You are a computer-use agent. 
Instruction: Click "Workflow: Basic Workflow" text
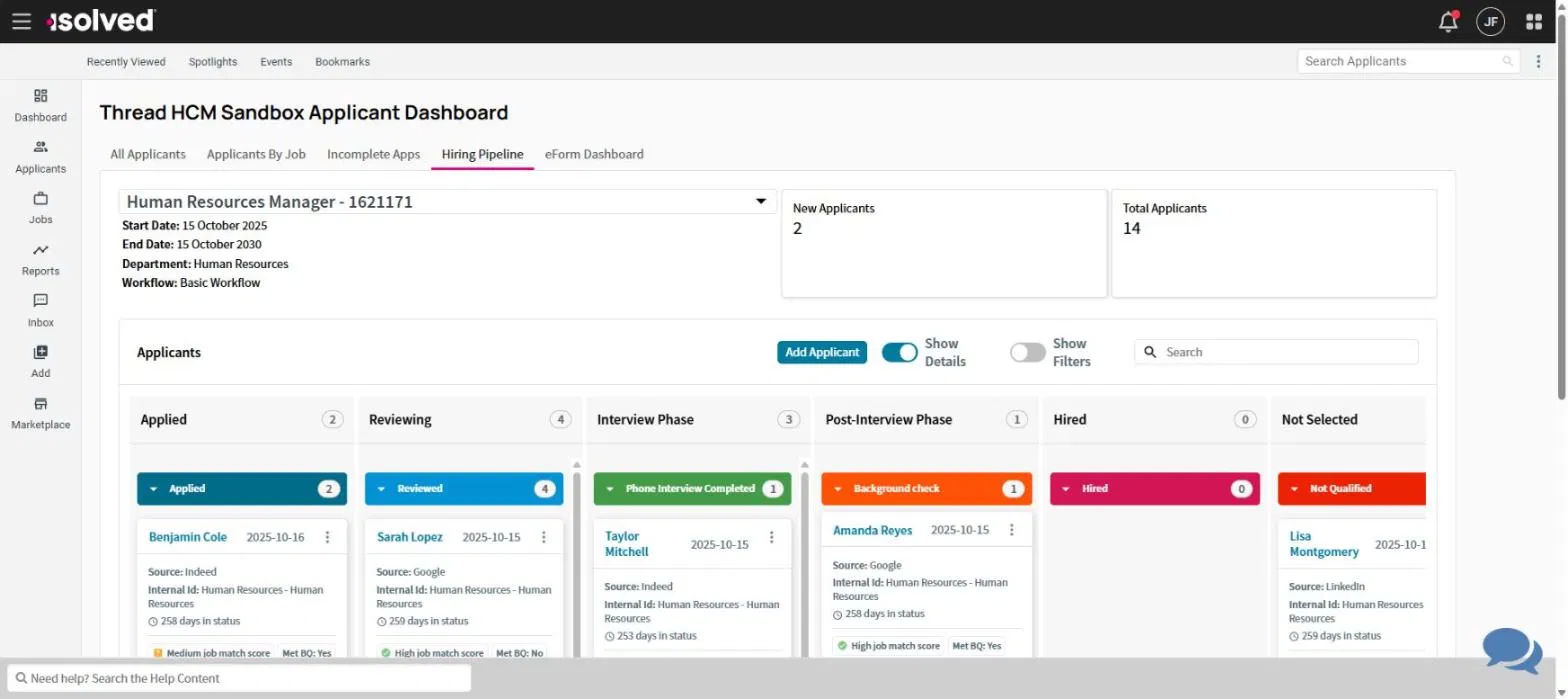coord(191,283)
